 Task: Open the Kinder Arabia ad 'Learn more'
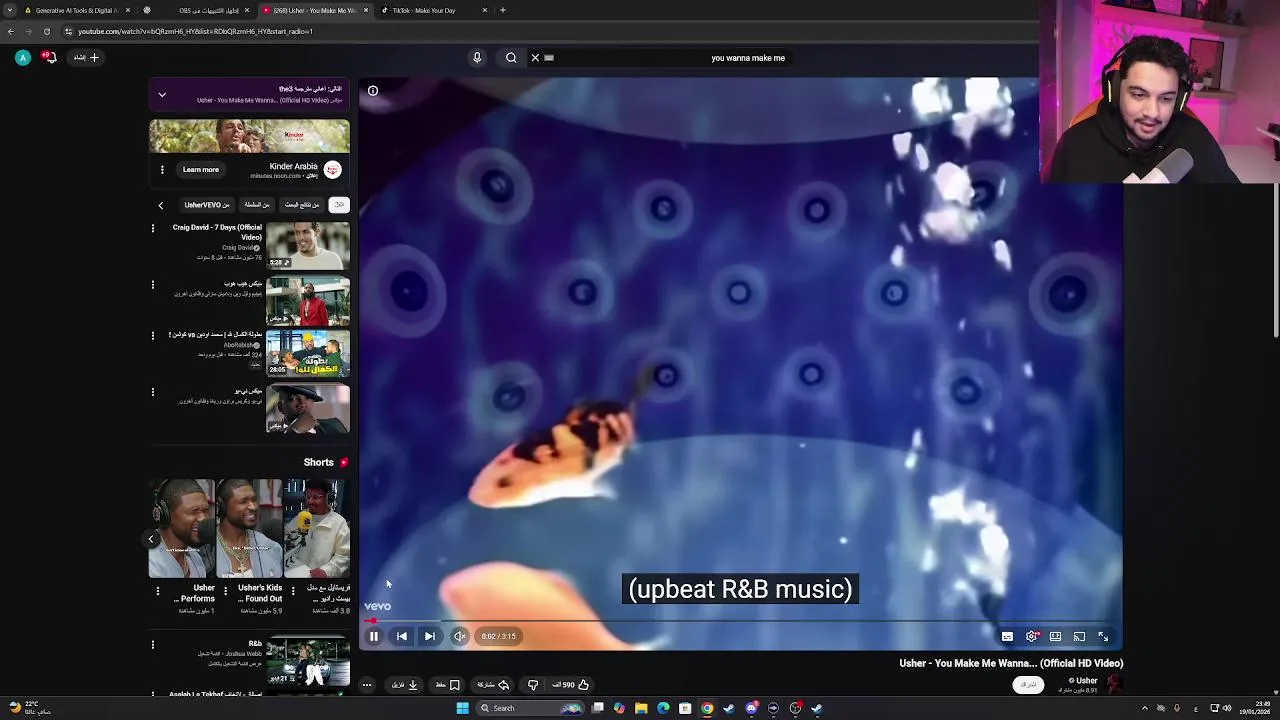200,170
